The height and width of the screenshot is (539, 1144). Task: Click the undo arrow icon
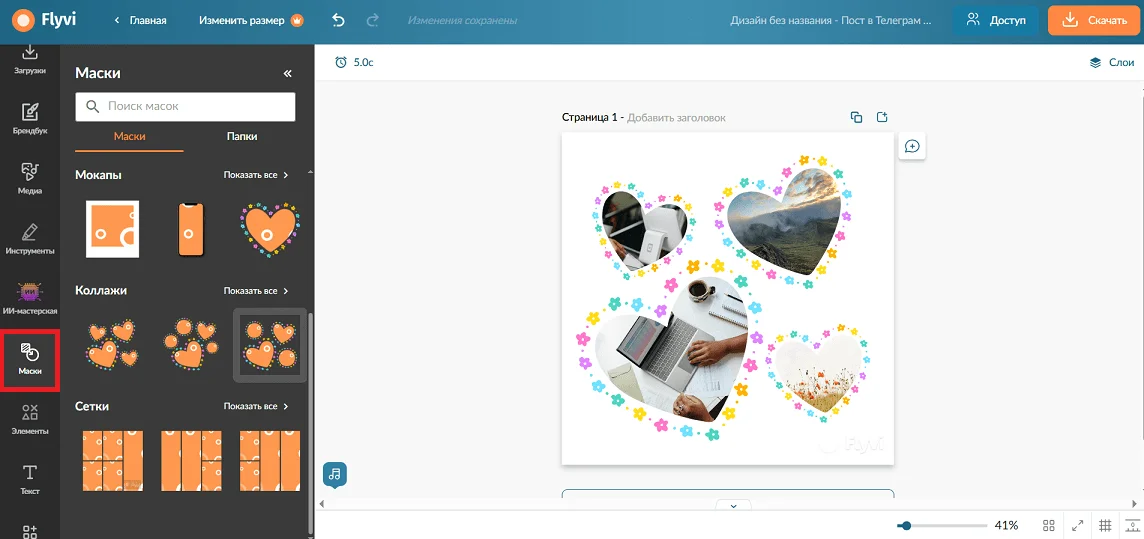338,20
